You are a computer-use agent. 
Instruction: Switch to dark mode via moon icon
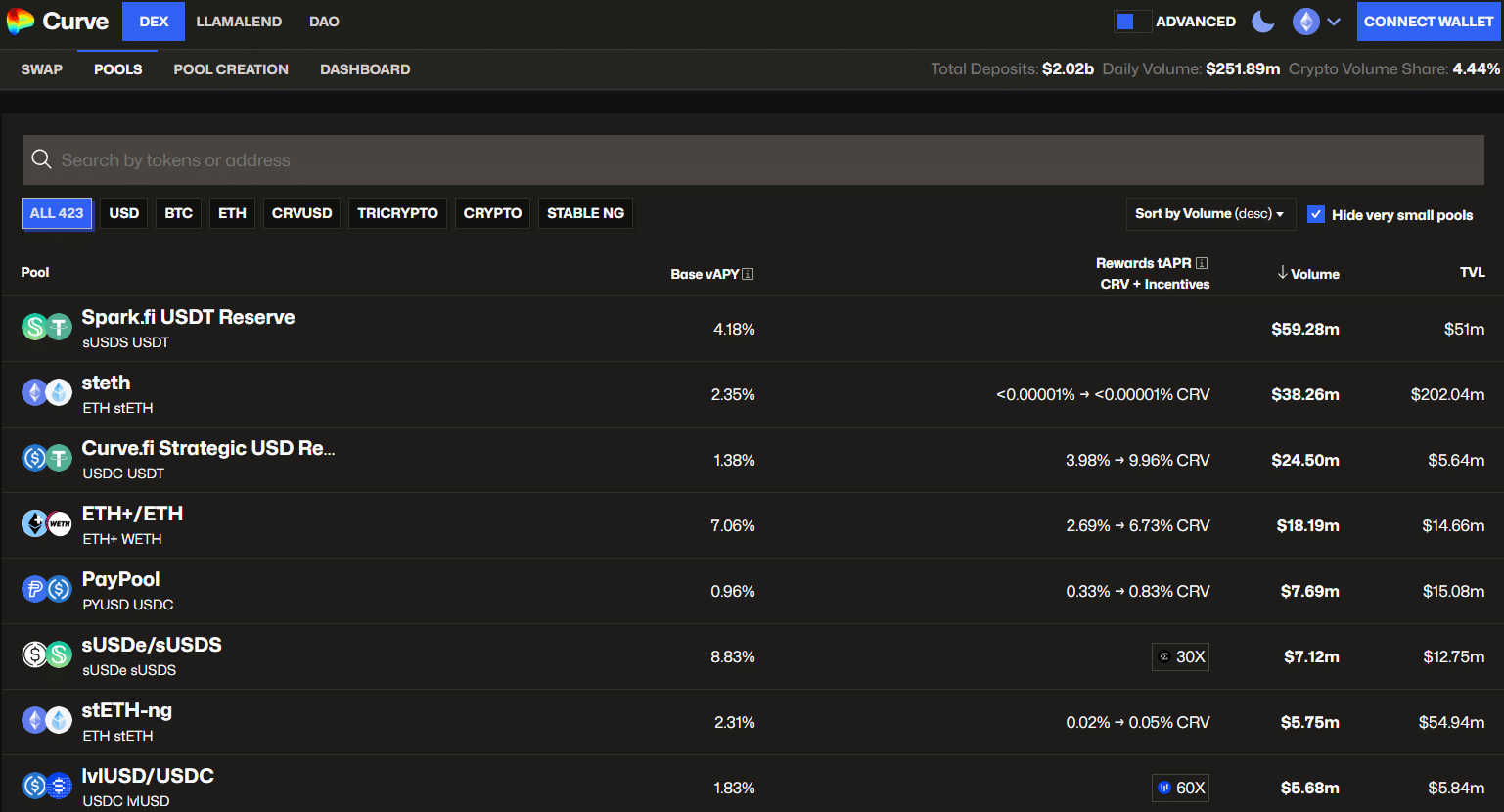tap(1263, 22)
